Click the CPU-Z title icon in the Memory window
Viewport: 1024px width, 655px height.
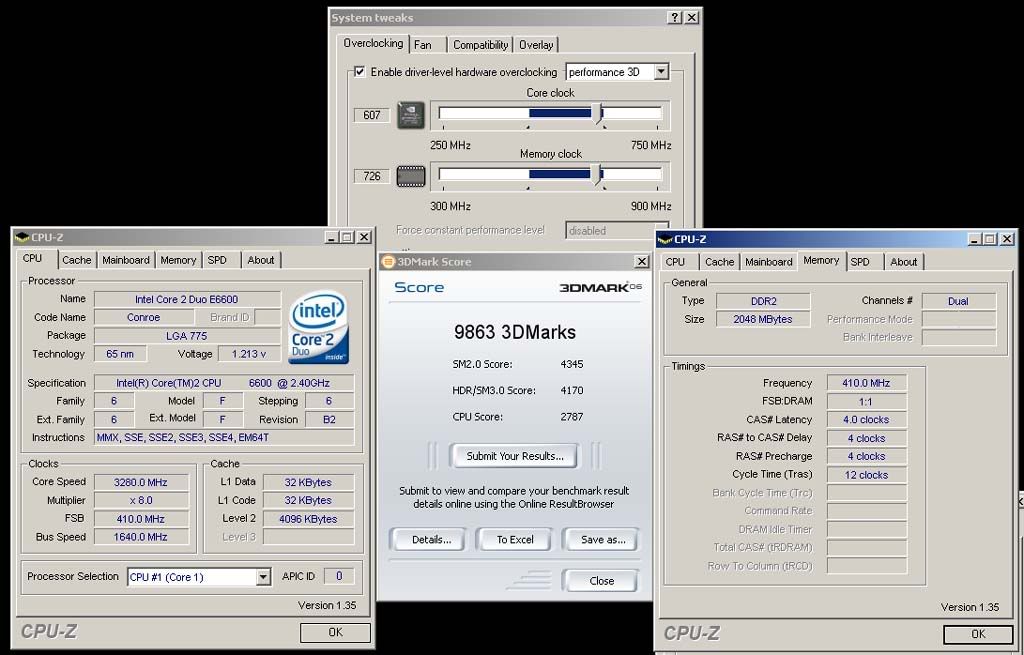point(665,239)
